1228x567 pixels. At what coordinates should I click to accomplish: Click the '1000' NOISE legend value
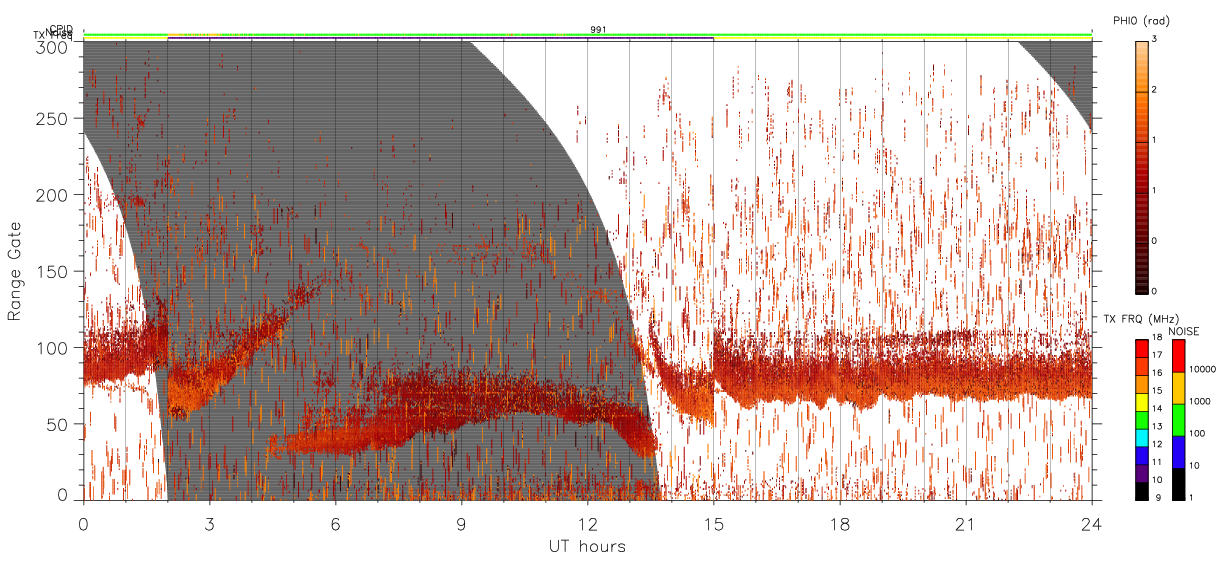pyautogui.click(x=1199, y=401)
